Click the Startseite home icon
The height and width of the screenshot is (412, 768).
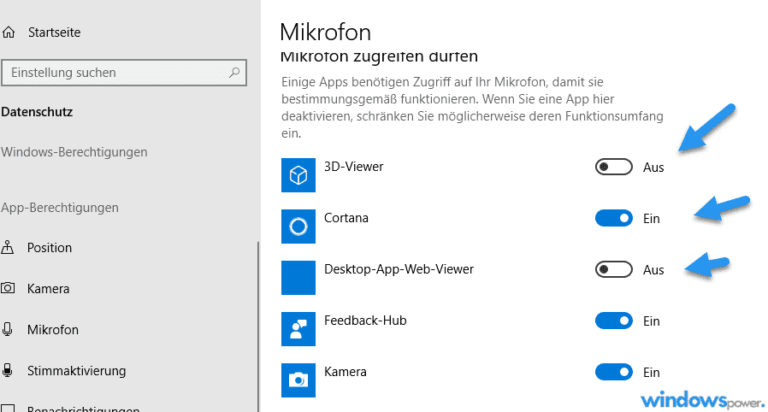tap(8, 32)
